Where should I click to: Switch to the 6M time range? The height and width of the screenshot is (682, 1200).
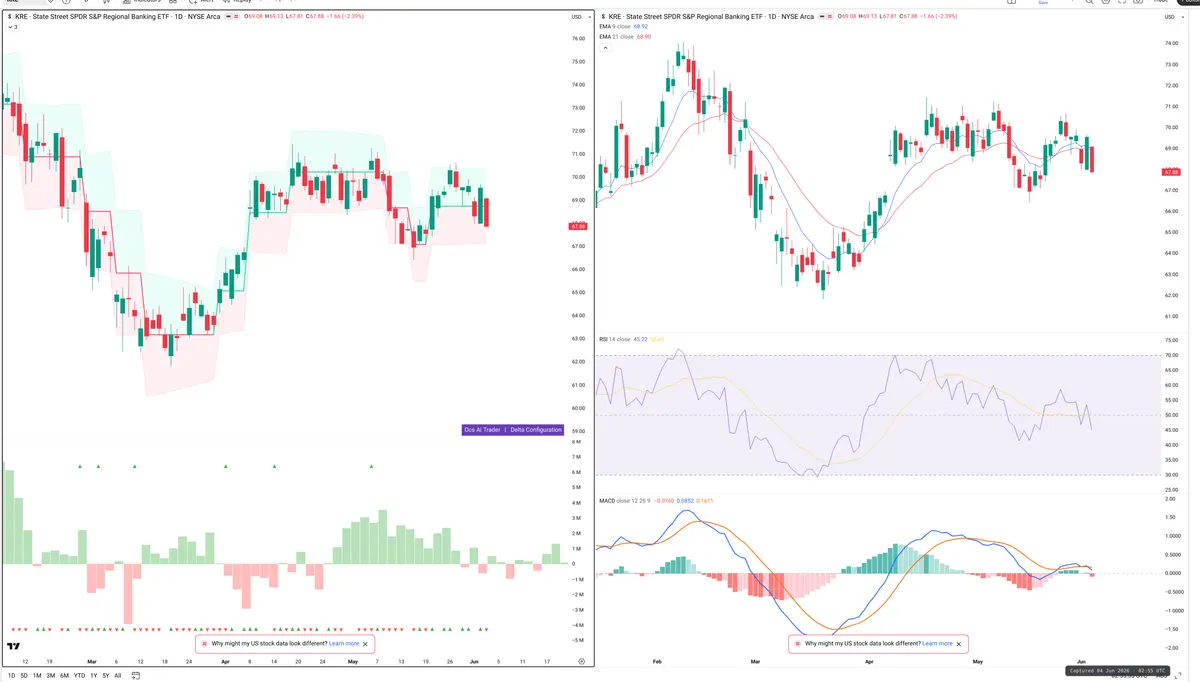tap(64, 676)
